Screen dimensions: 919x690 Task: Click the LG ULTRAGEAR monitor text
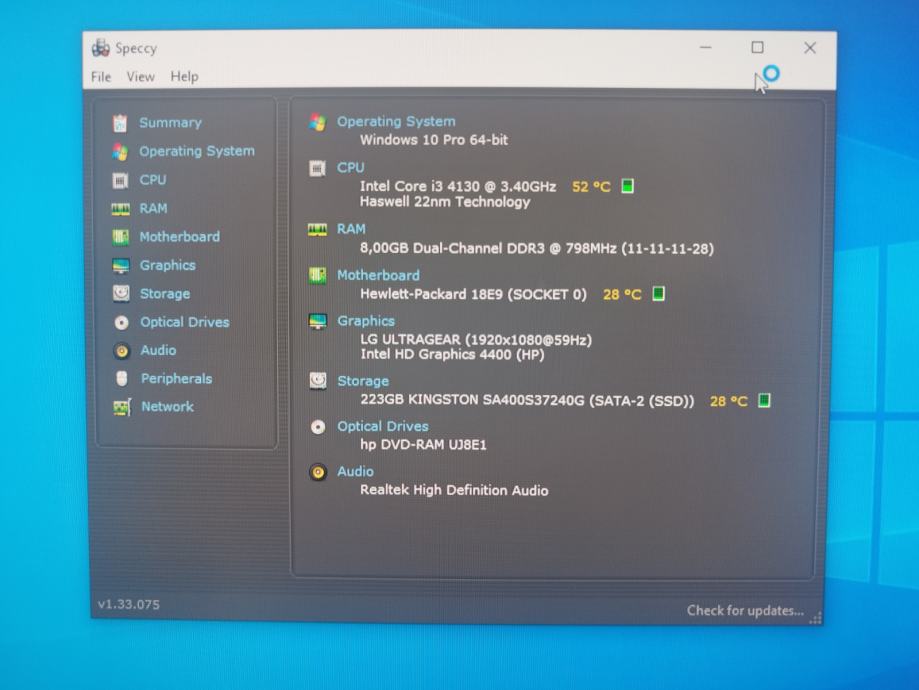(x=476, y=340)
